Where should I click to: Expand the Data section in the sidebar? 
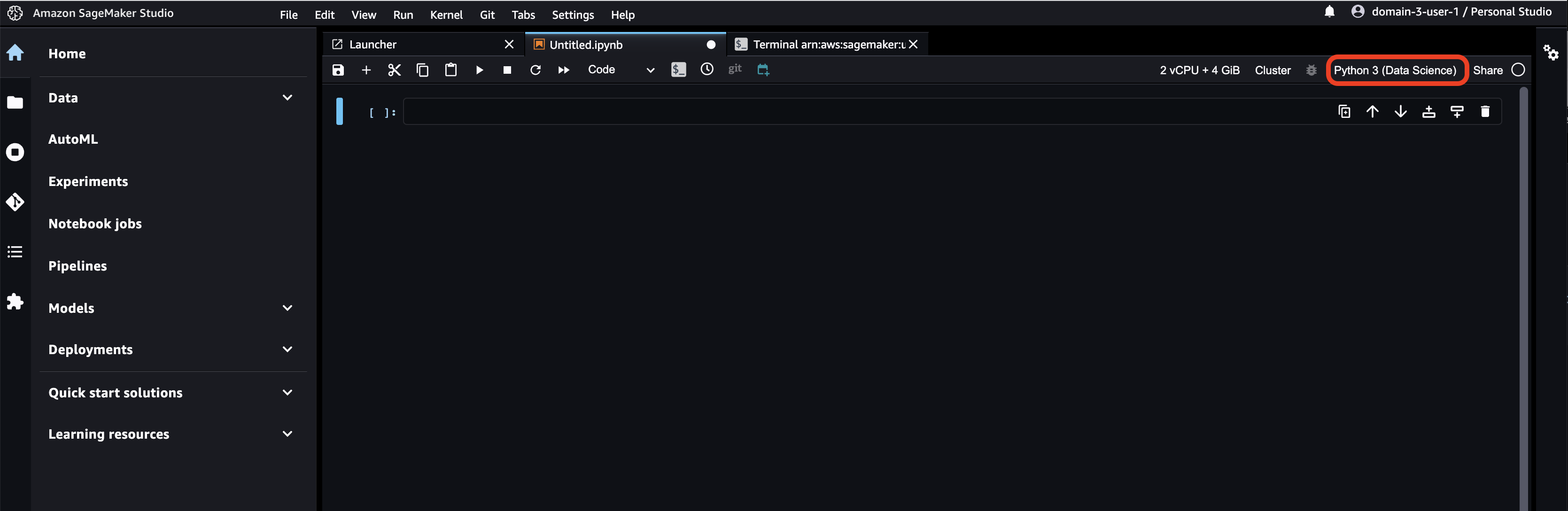click(287, 98)
